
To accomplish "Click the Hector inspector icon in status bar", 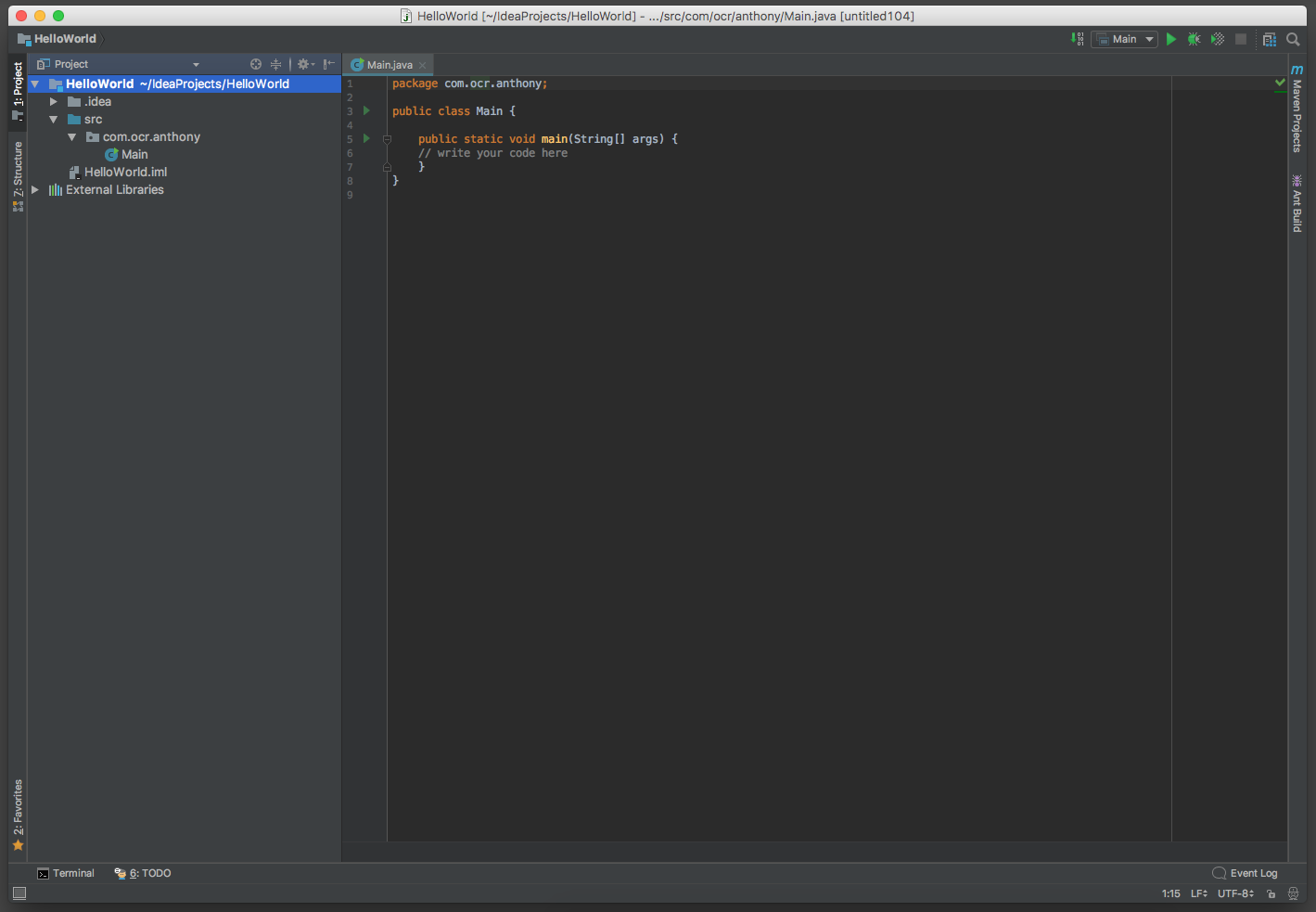I will [1293, 893].
